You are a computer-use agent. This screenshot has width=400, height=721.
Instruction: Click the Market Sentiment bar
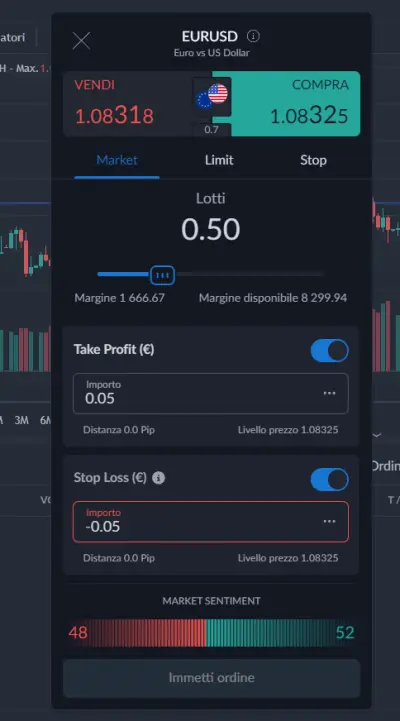point(211,633)
